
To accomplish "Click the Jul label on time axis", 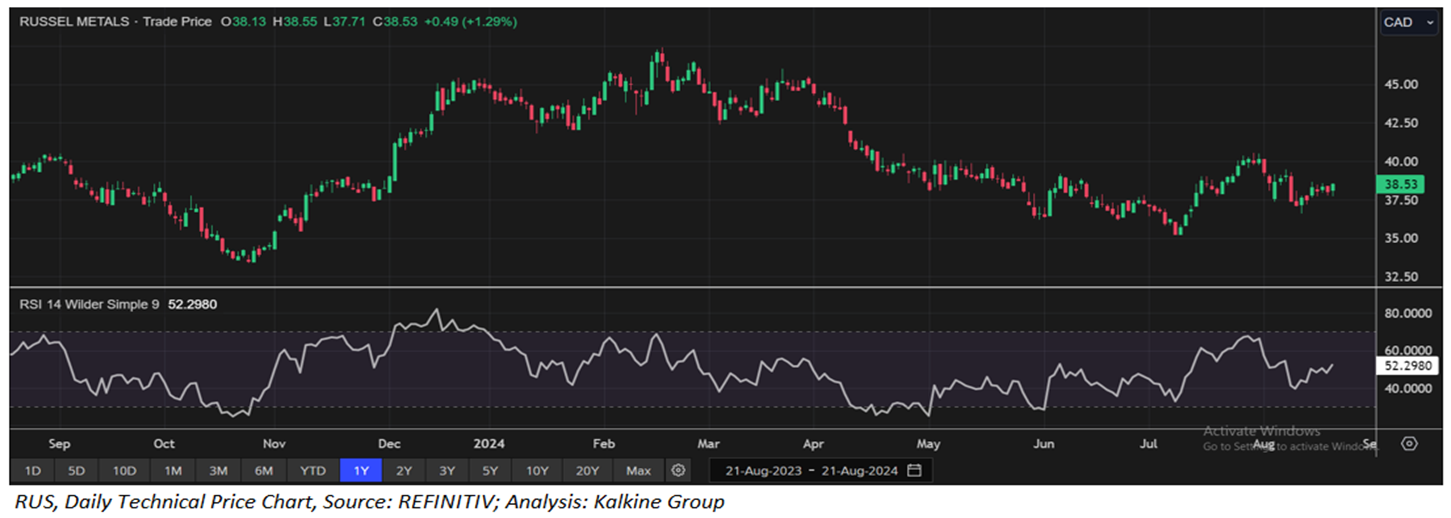I will coord(1149,444).
